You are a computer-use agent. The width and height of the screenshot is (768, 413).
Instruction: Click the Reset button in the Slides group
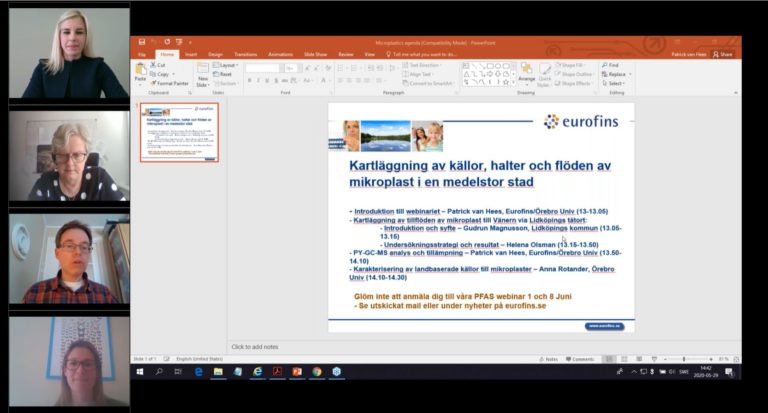point(224,74)
